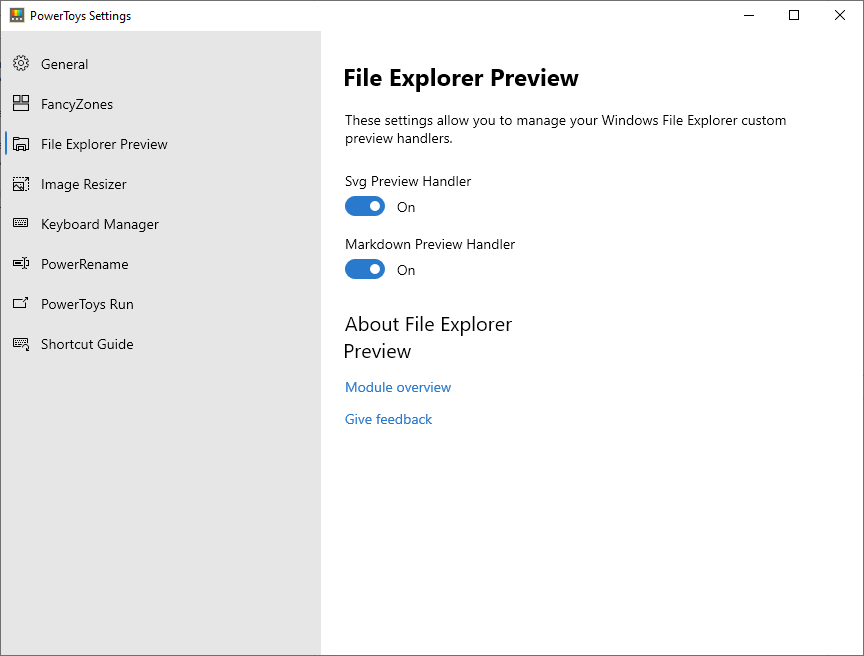Switch to the FancyZones page
Viewport: 864px width, 656px height.
77,105
